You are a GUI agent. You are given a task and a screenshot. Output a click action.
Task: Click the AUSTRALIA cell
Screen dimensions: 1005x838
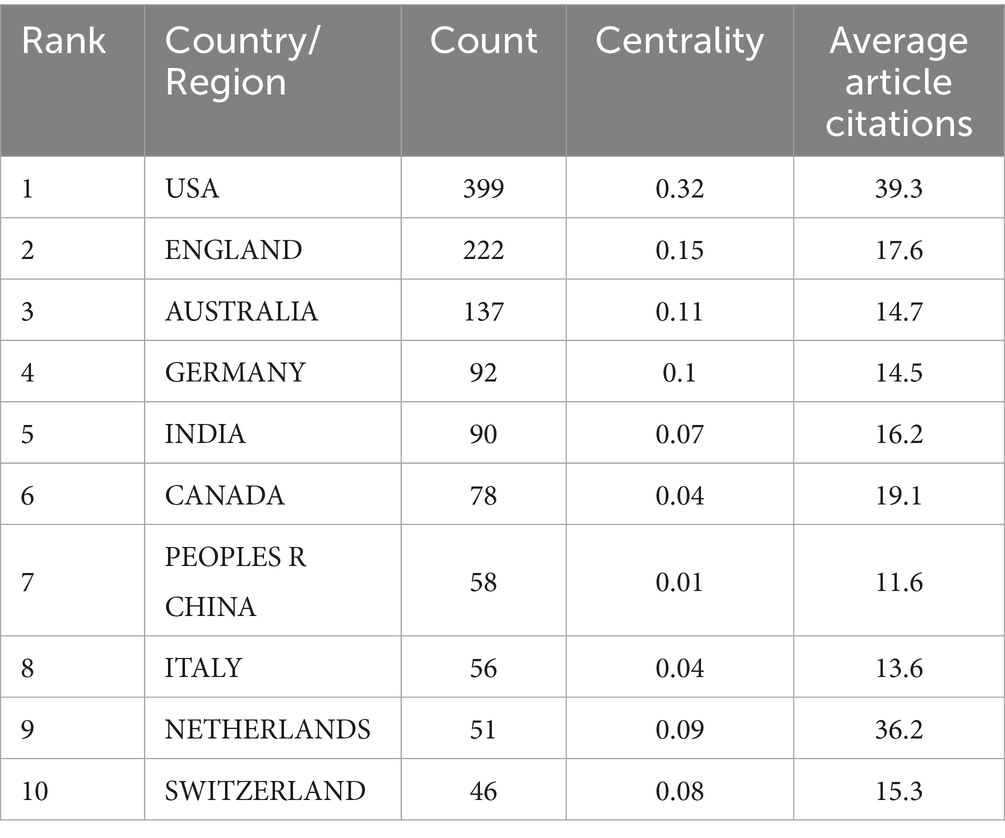241,311
